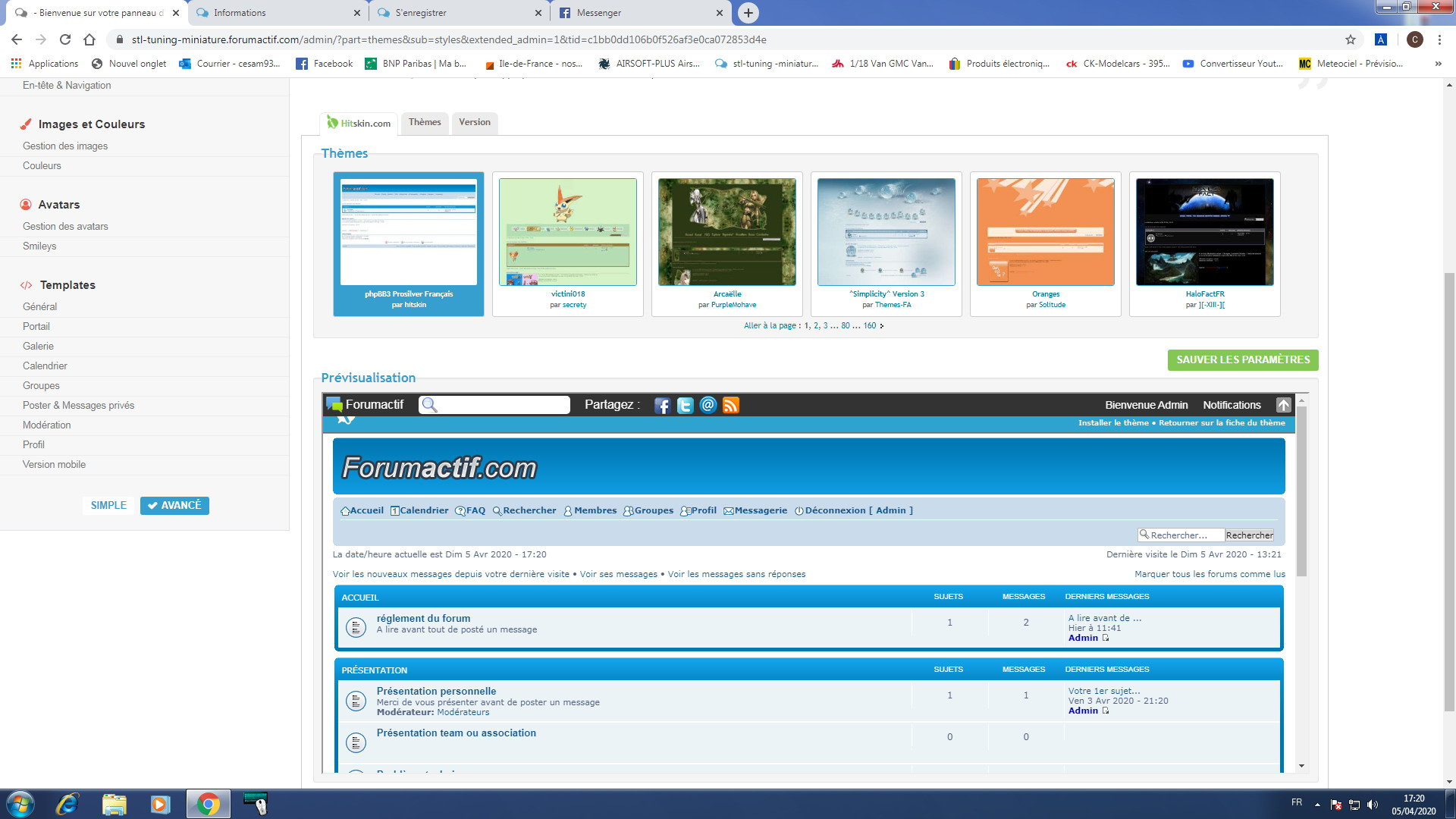The width and height of the screenshot is (1456, 819).
Task: Click the Templates section icon
Action: click(27, 284)
